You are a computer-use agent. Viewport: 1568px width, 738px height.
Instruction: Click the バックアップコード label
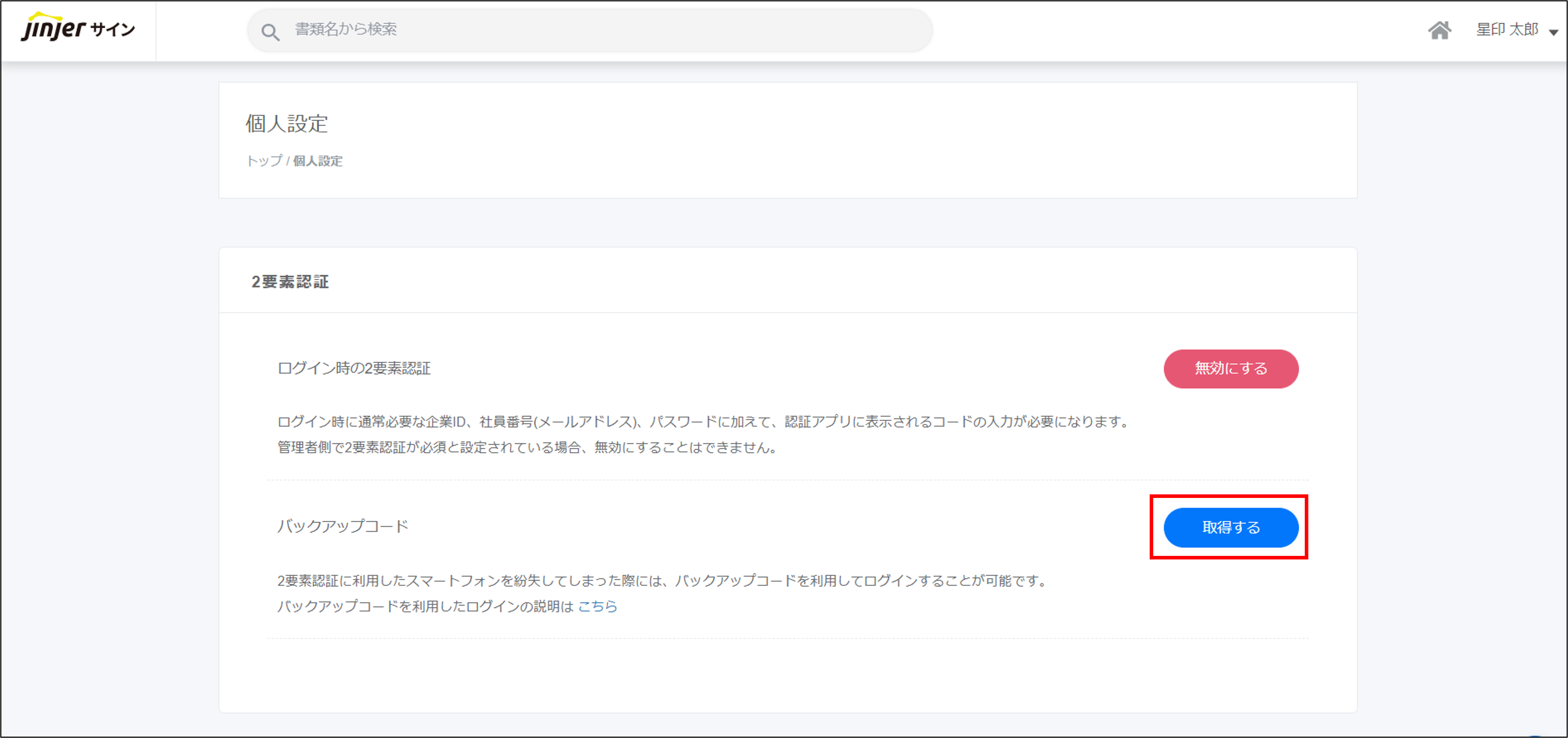pyautogui.click(x=343, y=526)
